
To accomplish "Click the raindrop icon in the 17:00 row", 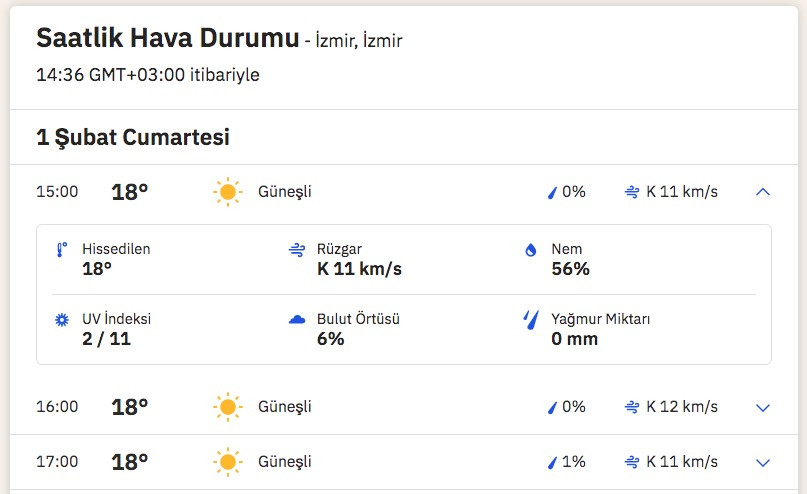I will click(551, 462).
